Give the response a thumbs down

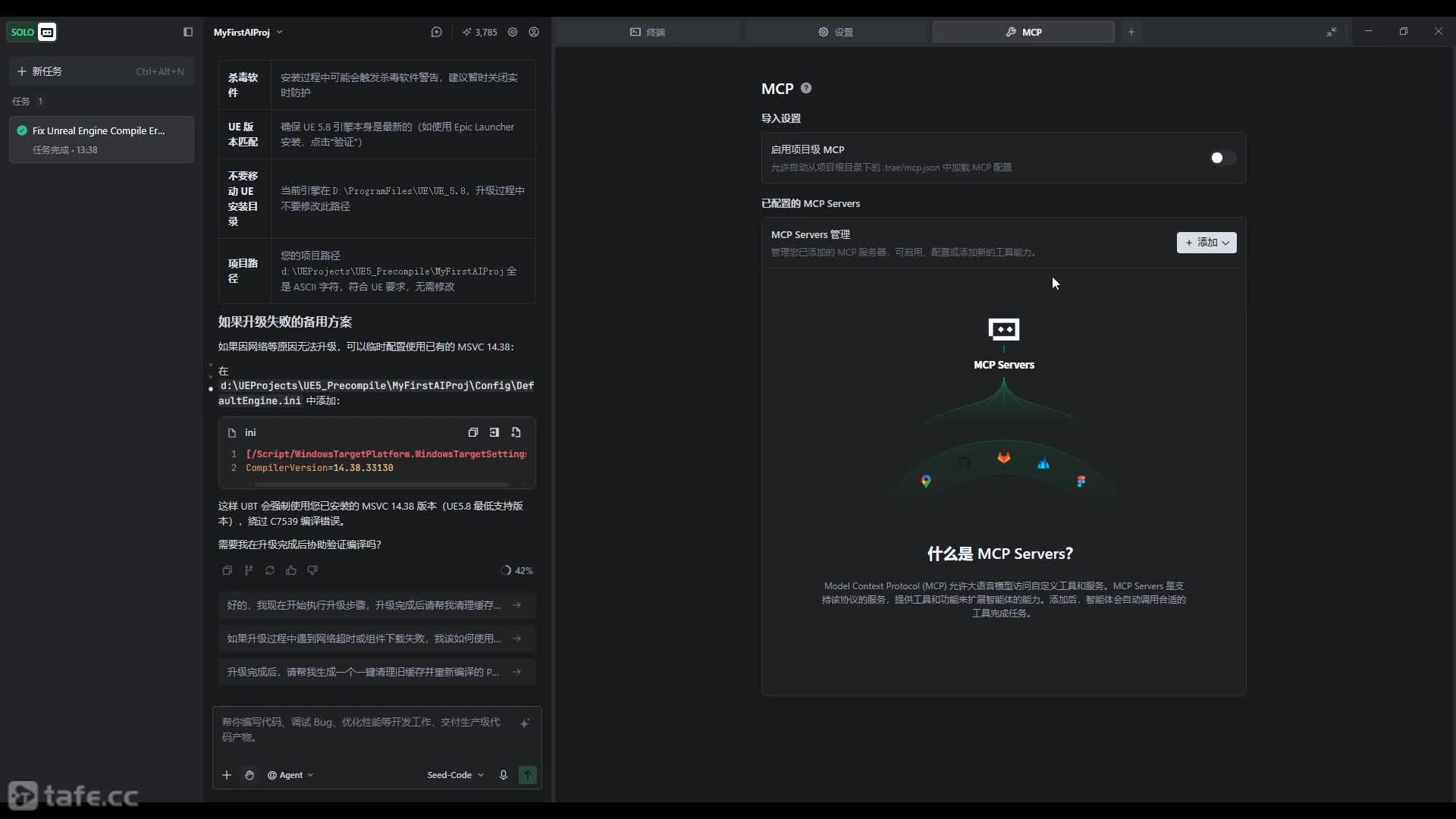[x=312, y=570]
